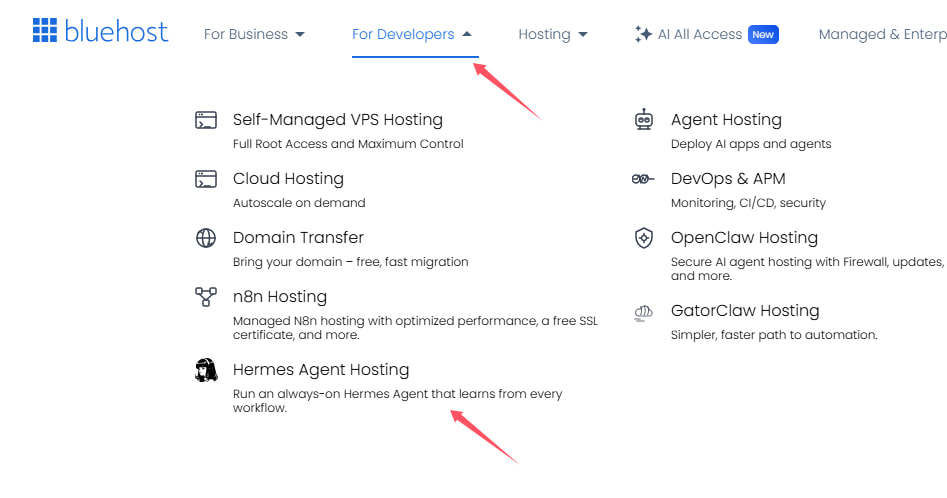Click the Hermes Agent avatar icon

pos(206,370)
